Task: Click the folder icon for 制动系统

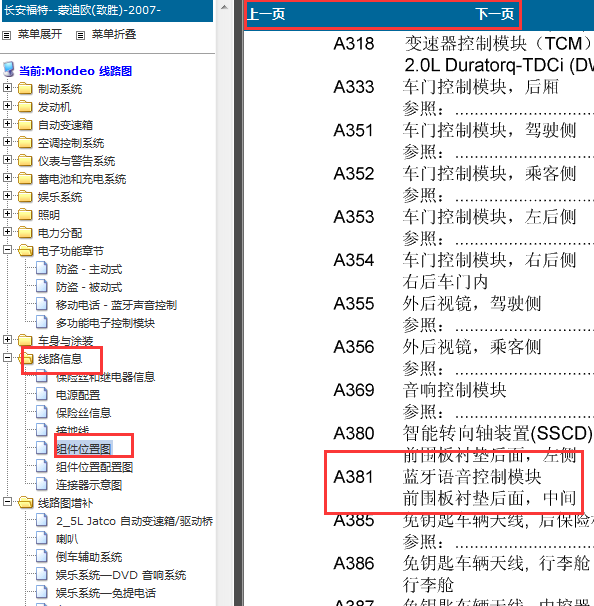Action: [25, 89]
